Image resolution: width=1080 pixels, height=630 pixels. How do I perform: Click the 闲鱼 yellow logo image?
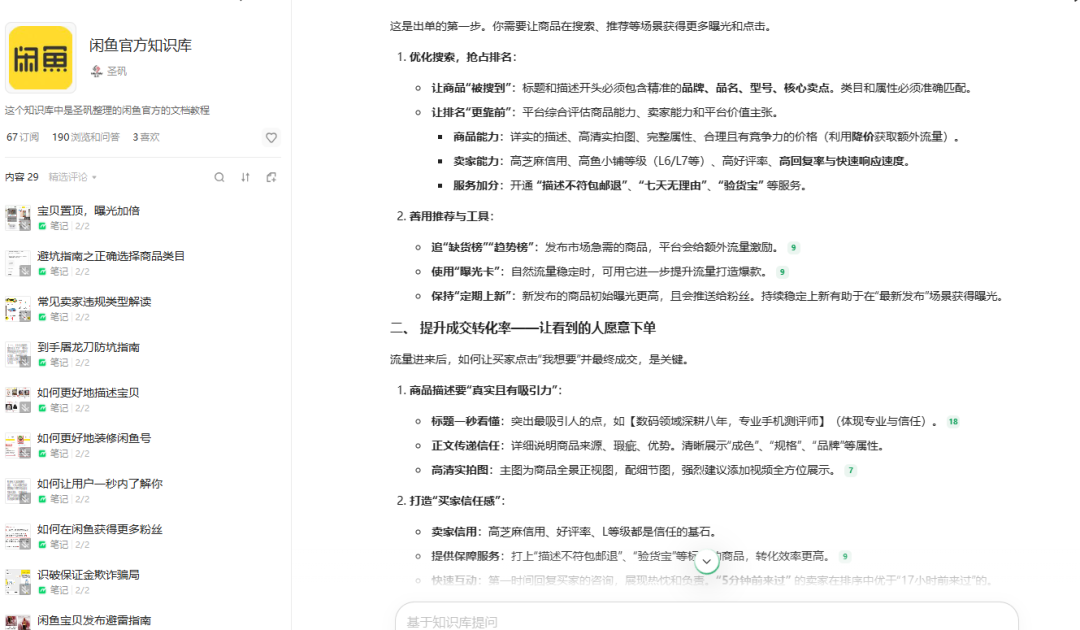[x=41, y=58]
